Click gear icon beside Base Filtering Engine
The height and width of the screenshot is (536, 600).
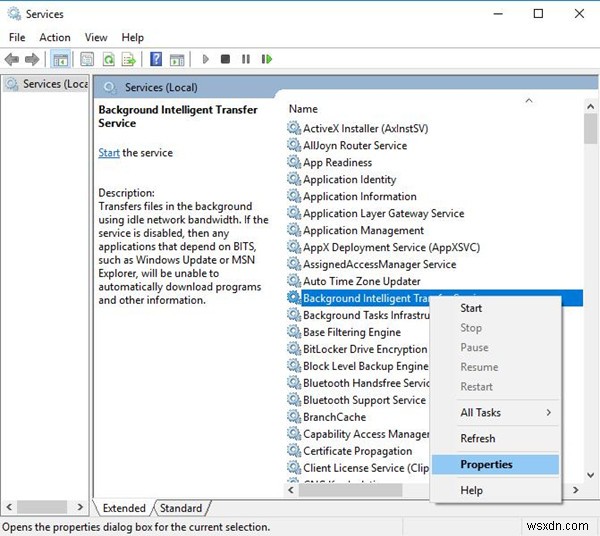(x=294, y=332)
